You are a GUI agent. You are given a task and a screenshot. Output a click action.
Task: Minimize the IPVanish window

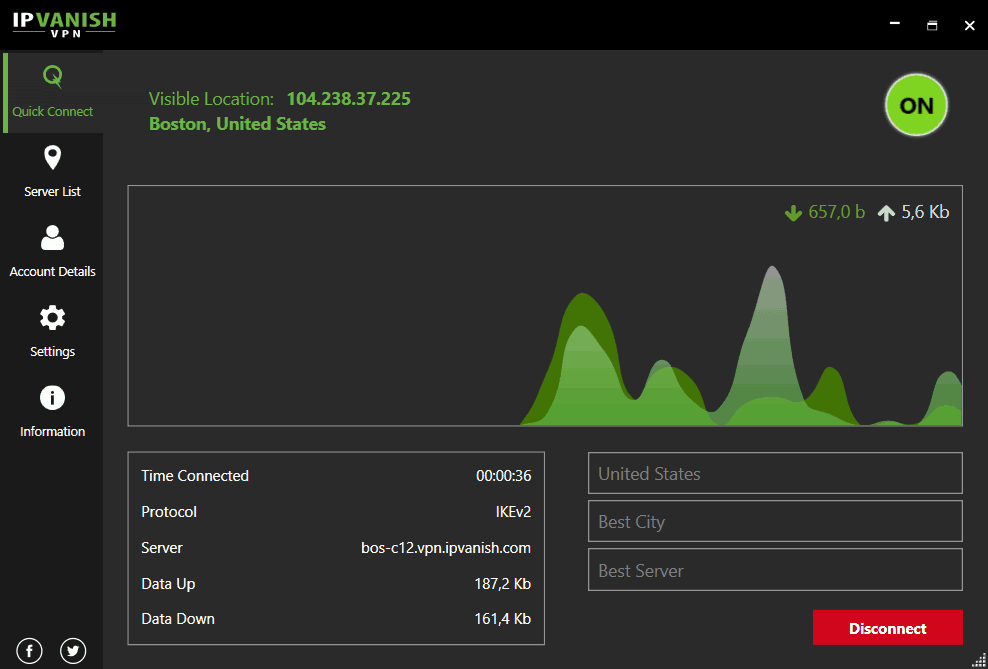(x=895, y=25)
